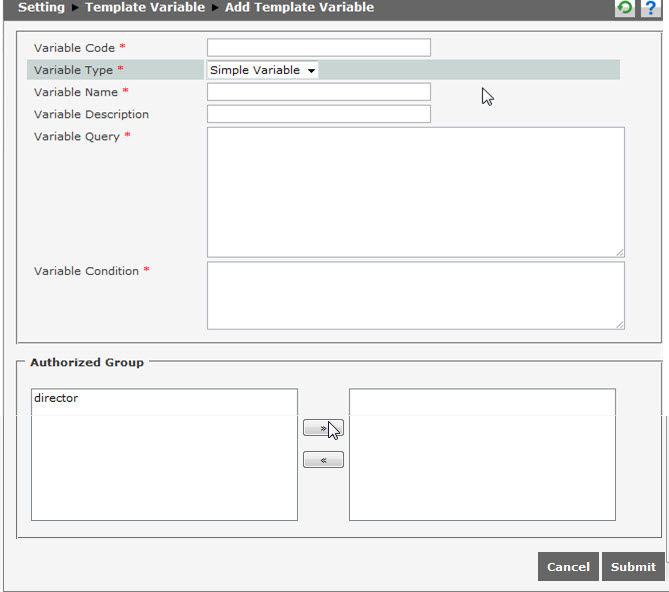
Task: Open help with the question mark icon
Action: point(649,8)
